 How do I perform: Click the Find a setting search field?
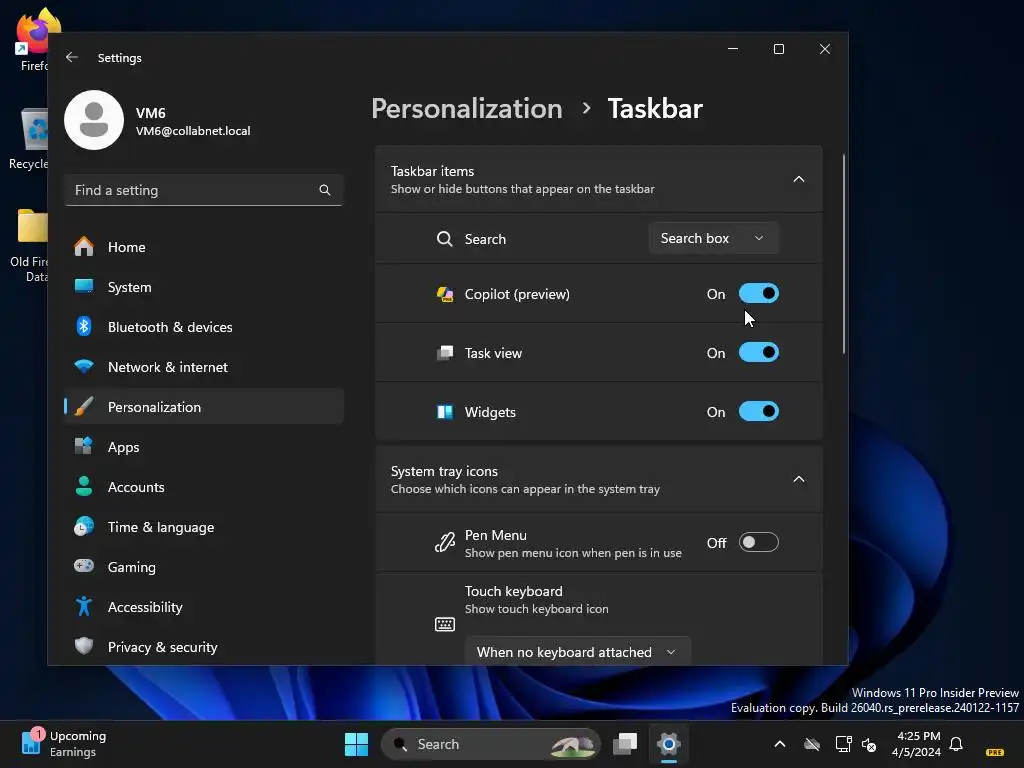tap(204, 190)
